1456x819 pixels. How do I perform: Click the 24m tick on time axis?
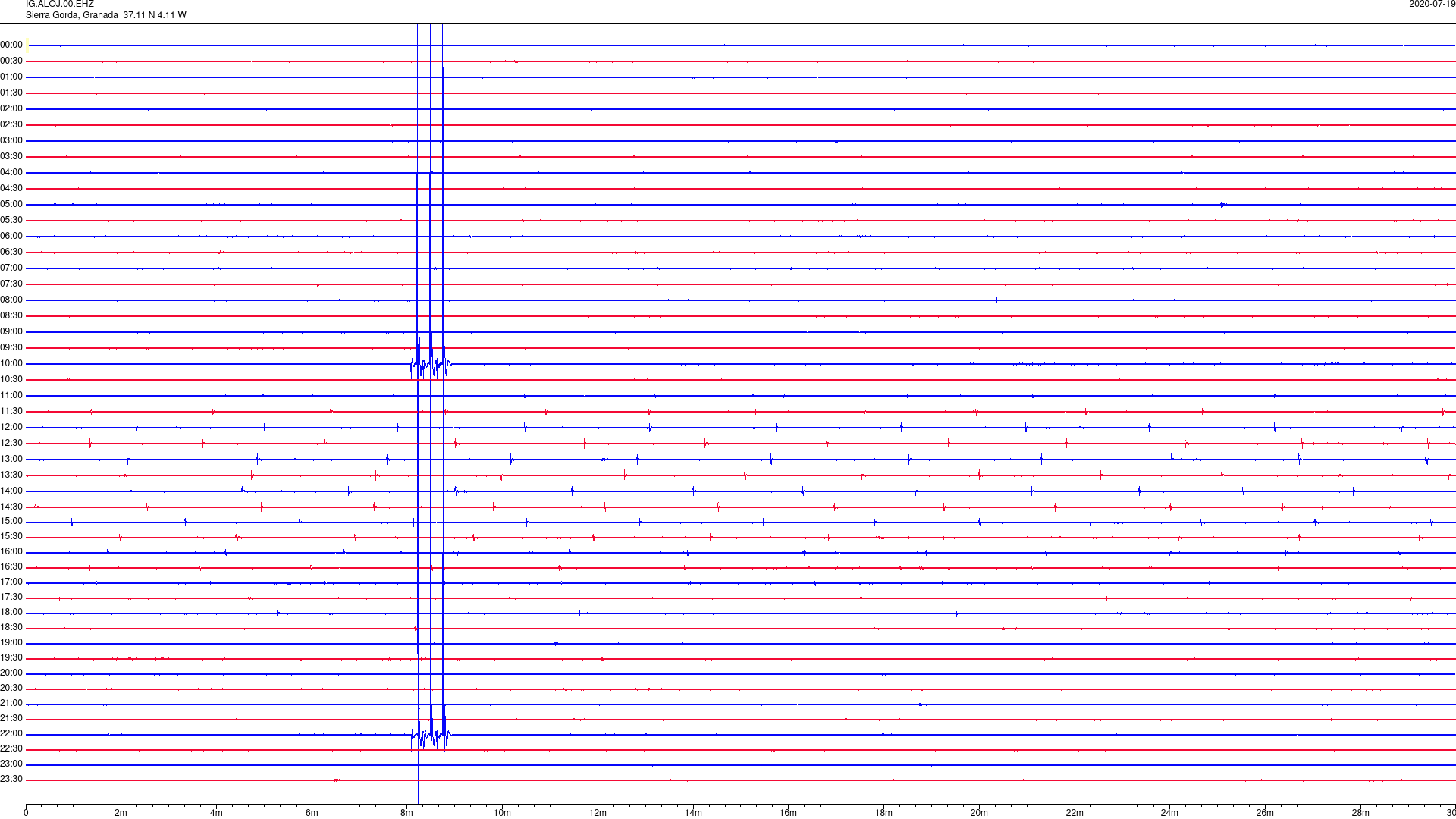click(x=1169, y=813)
